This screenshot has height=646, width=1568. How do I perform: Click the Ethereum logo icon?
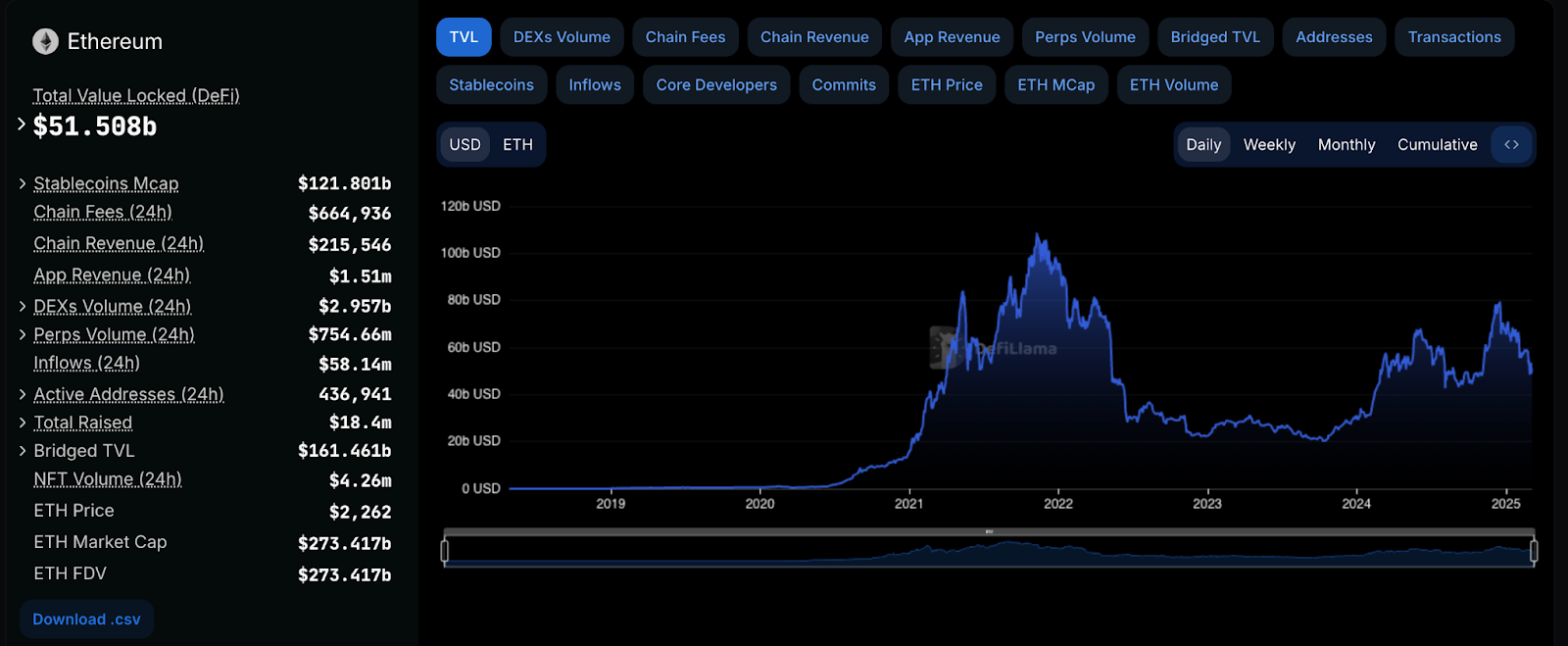pos(45,41)
